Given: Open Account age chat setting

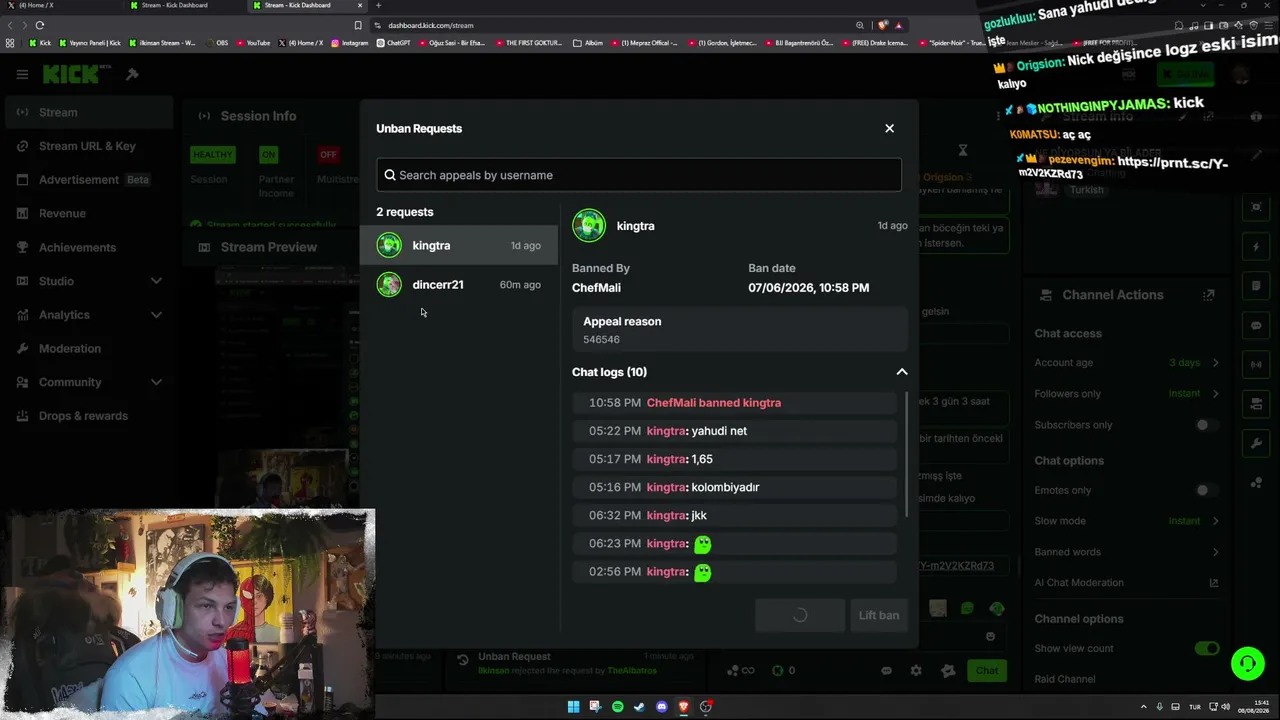Looking at the screenshot, I should pos(1127,363).
